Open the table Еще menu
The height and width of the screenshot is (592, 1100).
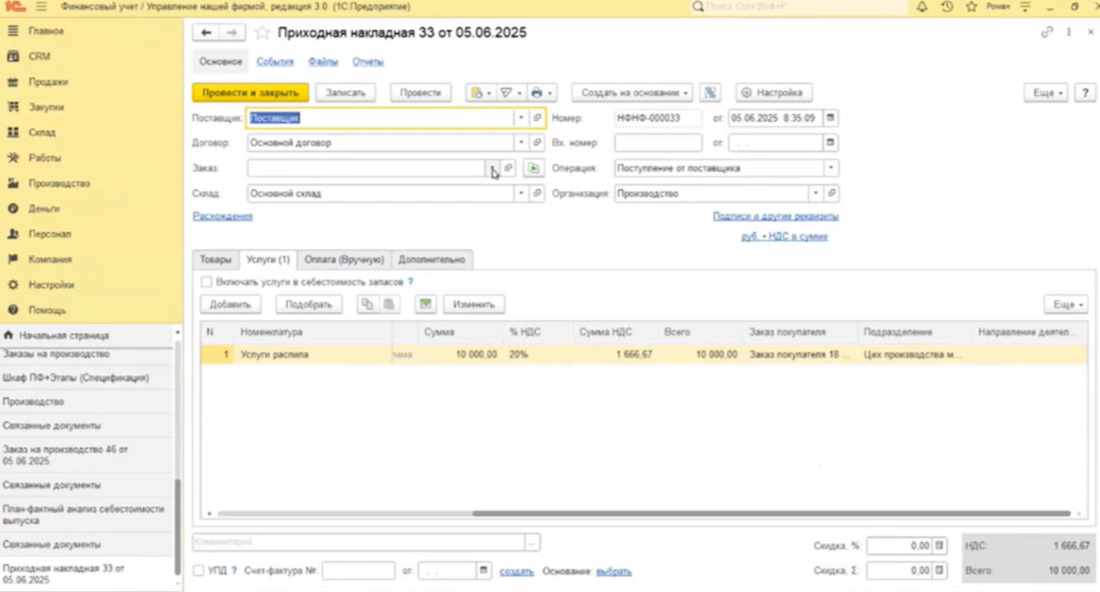(x=1067, y=304)
